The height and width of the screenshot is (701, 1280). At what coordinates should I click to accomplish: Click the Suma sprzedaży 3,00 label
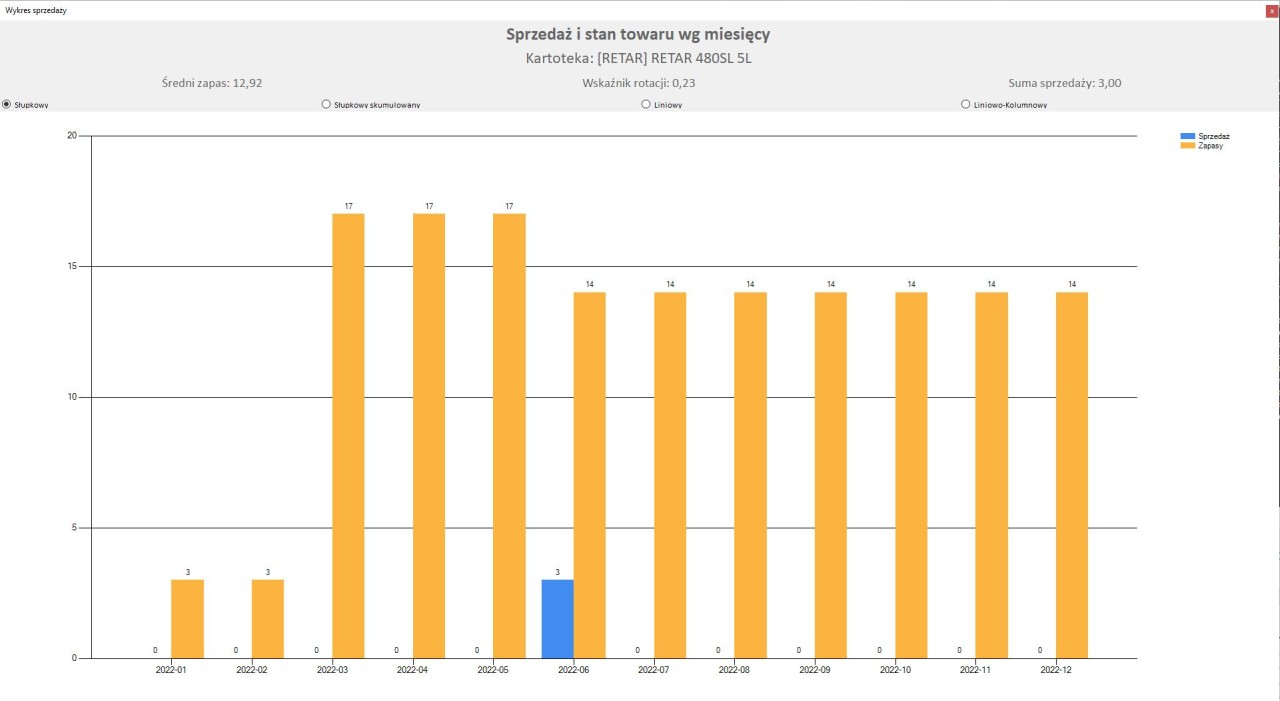pyautogui.click(x=1065, y=83)
